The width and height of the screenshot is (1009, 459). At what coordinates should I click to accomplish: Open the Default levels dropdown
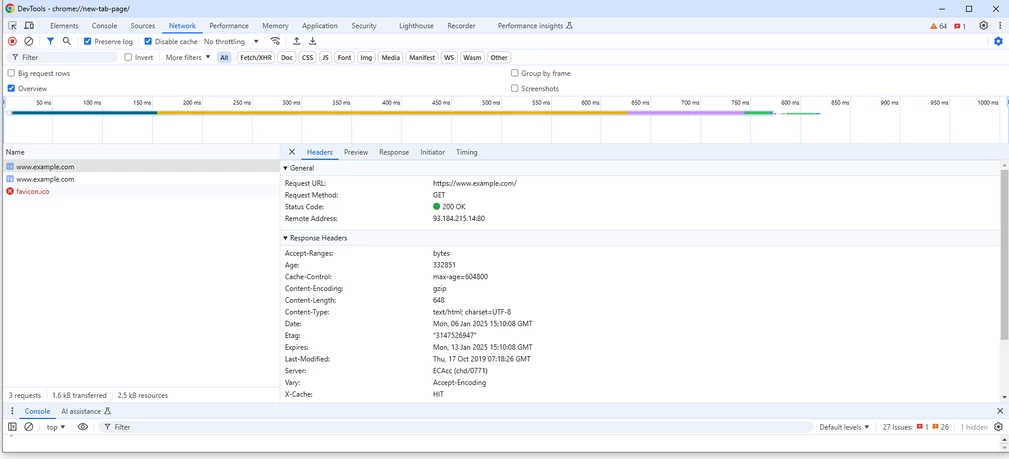tap(844, 427)
